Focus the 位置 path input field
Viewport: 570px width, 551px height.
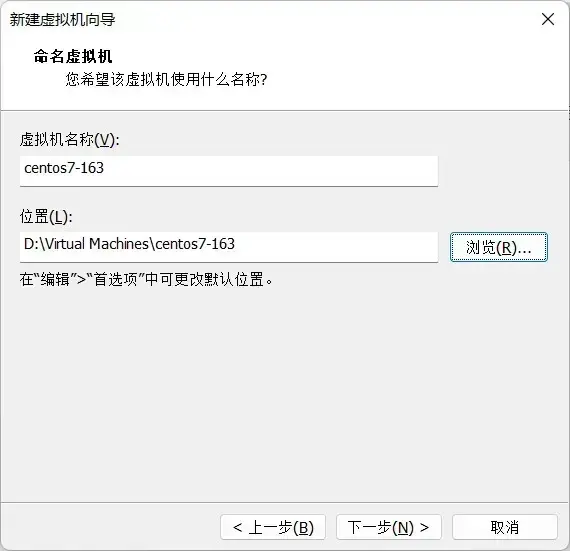(x=229, y=247)
